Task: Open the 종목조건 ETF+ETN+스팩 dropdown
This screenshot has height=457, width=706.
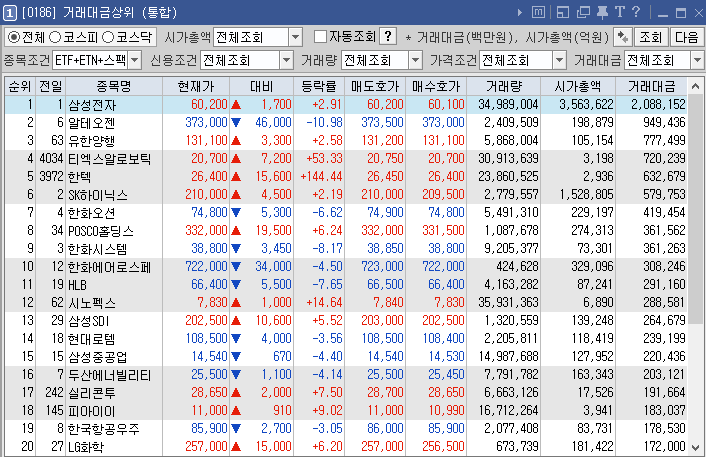Action: (135, 60)
